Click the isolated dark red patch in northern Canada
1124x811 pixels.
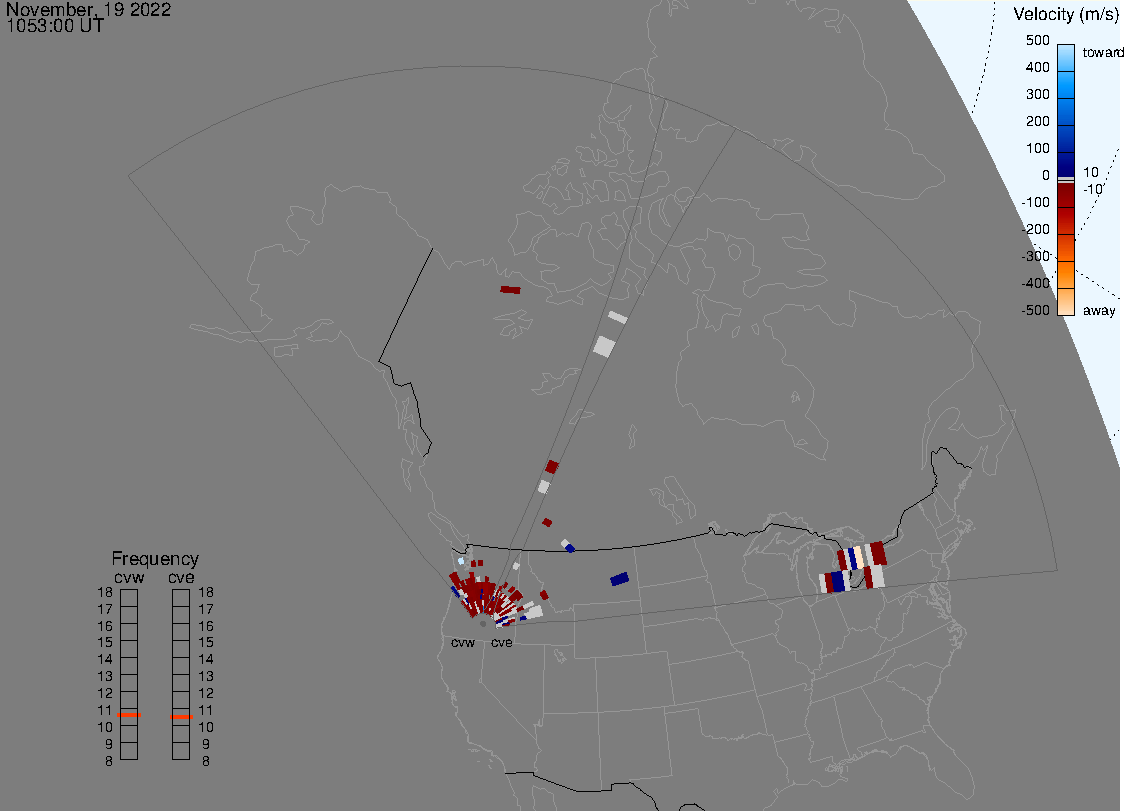coord(510,290)
